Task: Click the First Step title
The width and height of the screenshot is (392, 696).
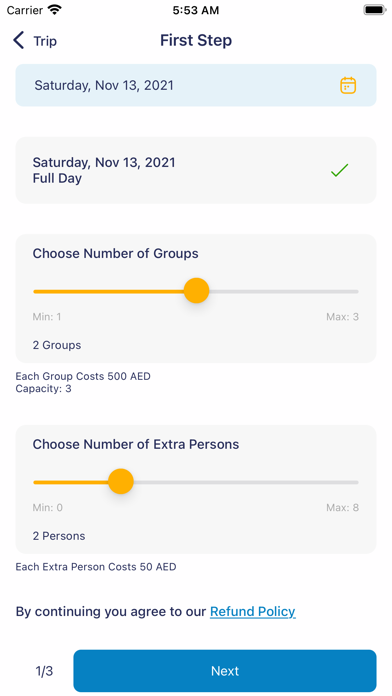Action: pos(196,40)
